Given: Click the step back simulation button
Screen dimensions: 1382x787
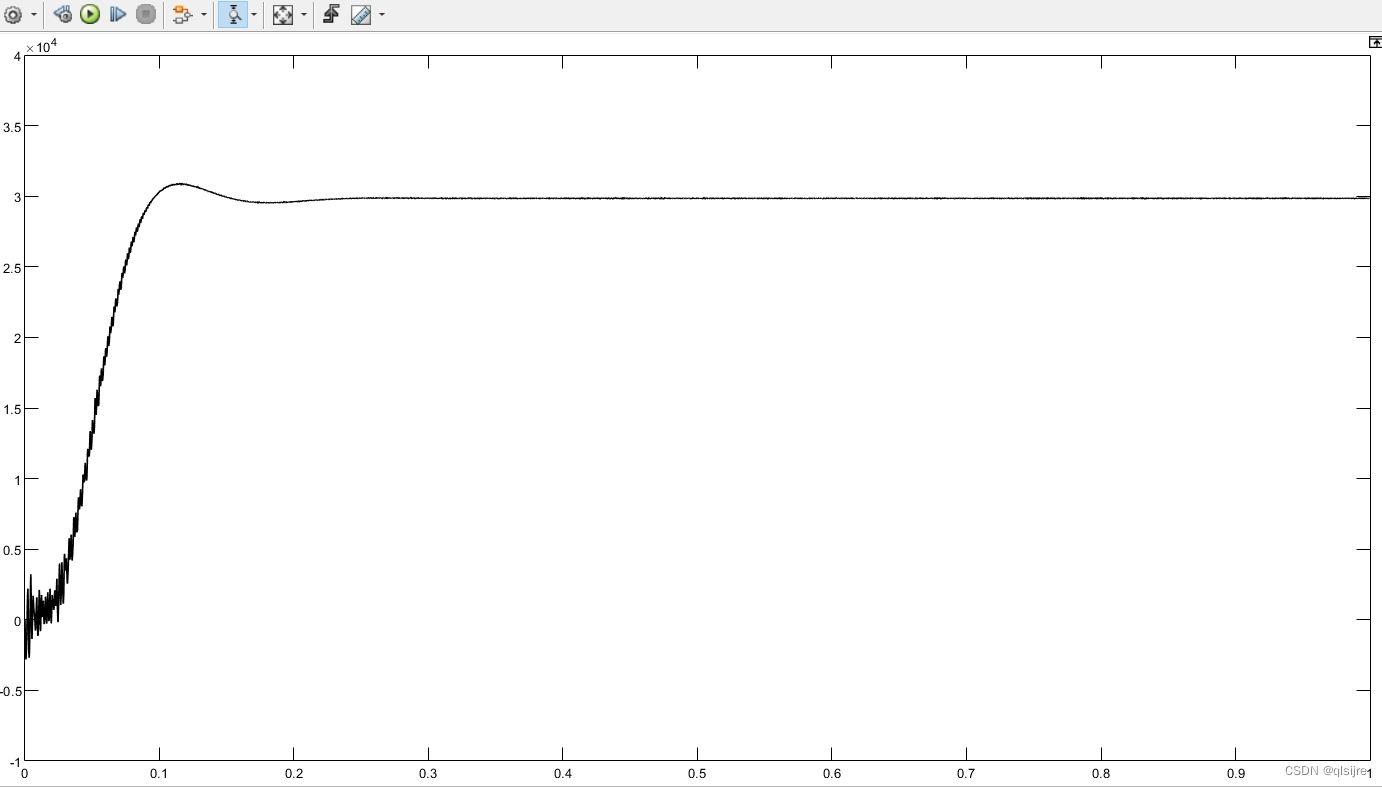Looking at the screenshot, I should pos(62,15).
